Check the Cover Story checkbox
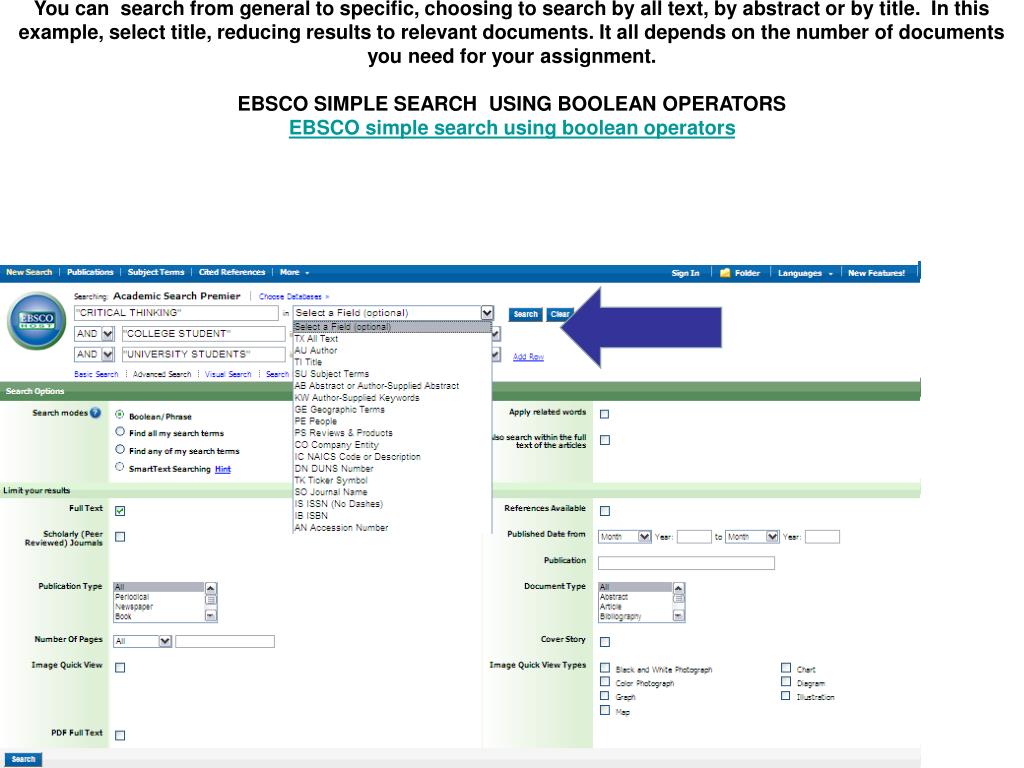Image resolution: width=1024 pixels, height=768 pixels. (x=605, y=642)
